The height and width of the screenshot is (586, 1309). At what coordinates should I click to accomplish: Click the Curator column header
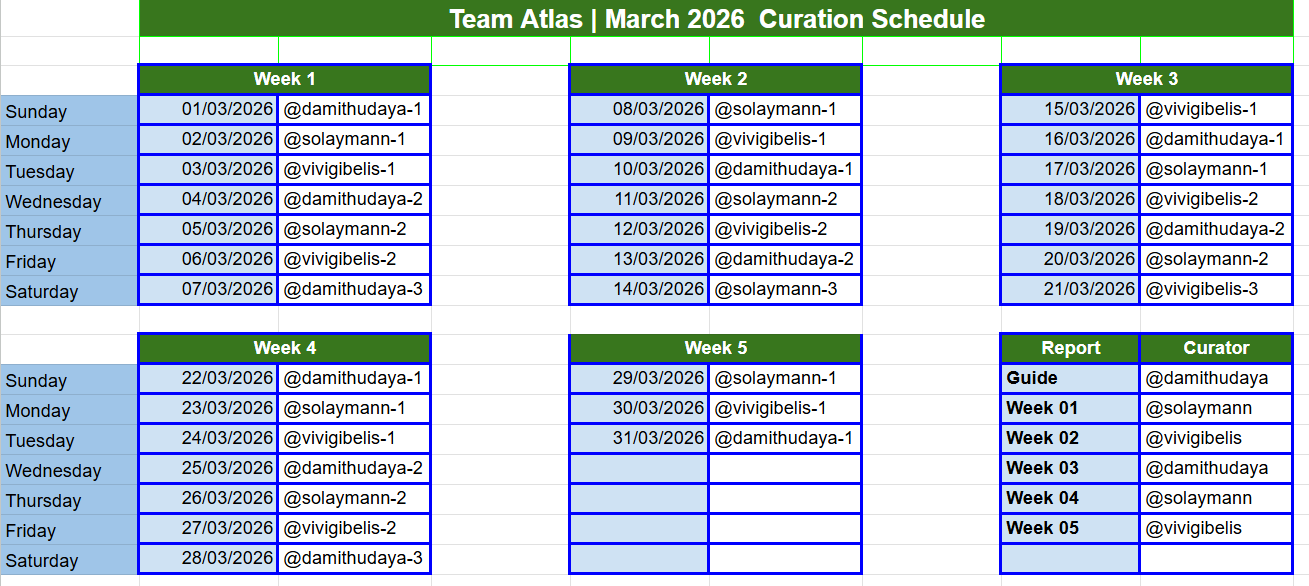coord(1216,348)
